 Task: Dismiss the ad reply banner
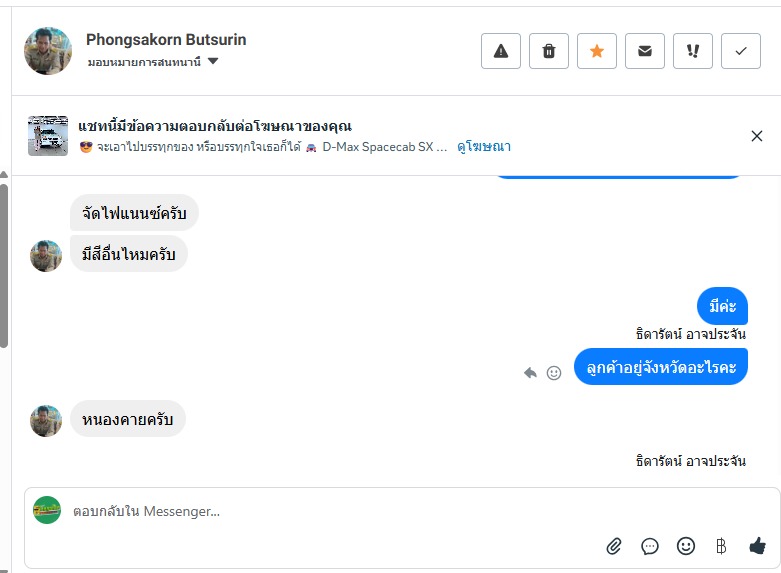coord(757,136)
